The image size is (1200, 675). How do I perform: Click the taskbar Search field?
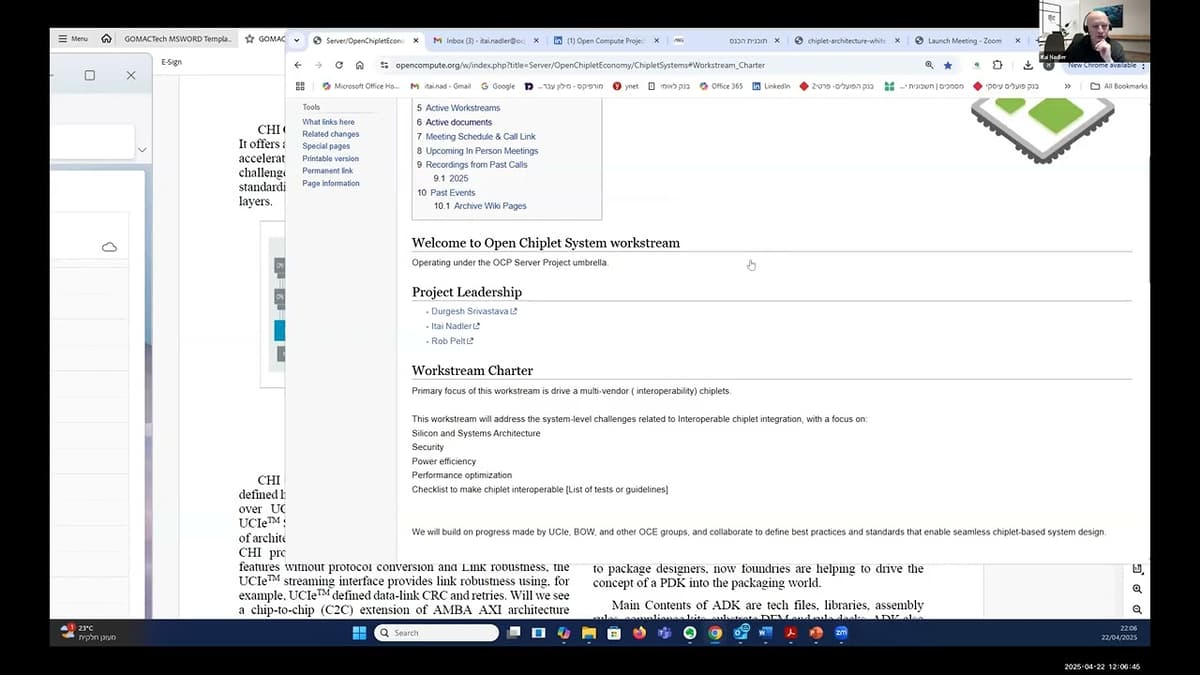tap(435, 632)
